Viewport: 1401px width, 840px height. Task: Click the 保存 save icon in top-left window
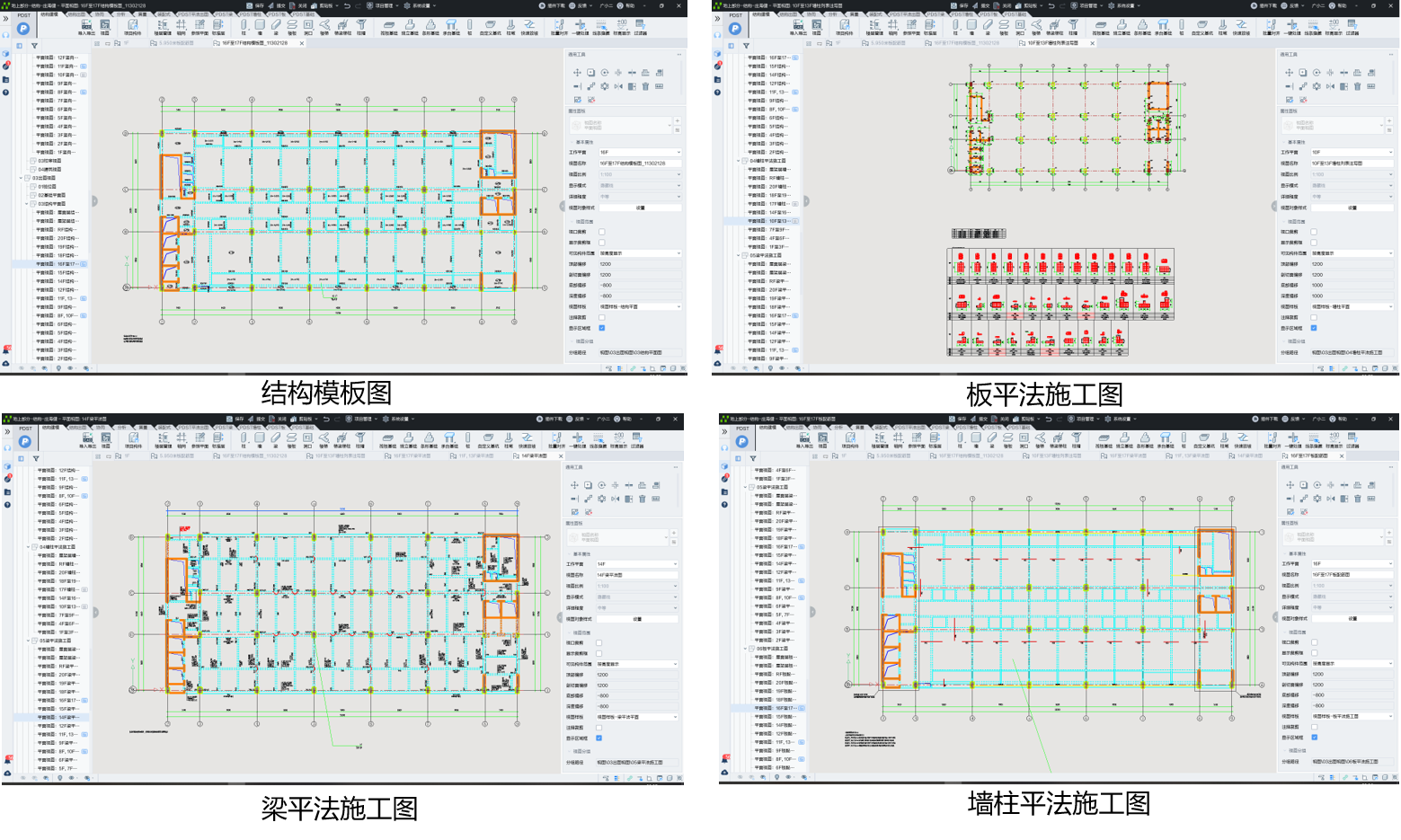click(x=251, y=5)
